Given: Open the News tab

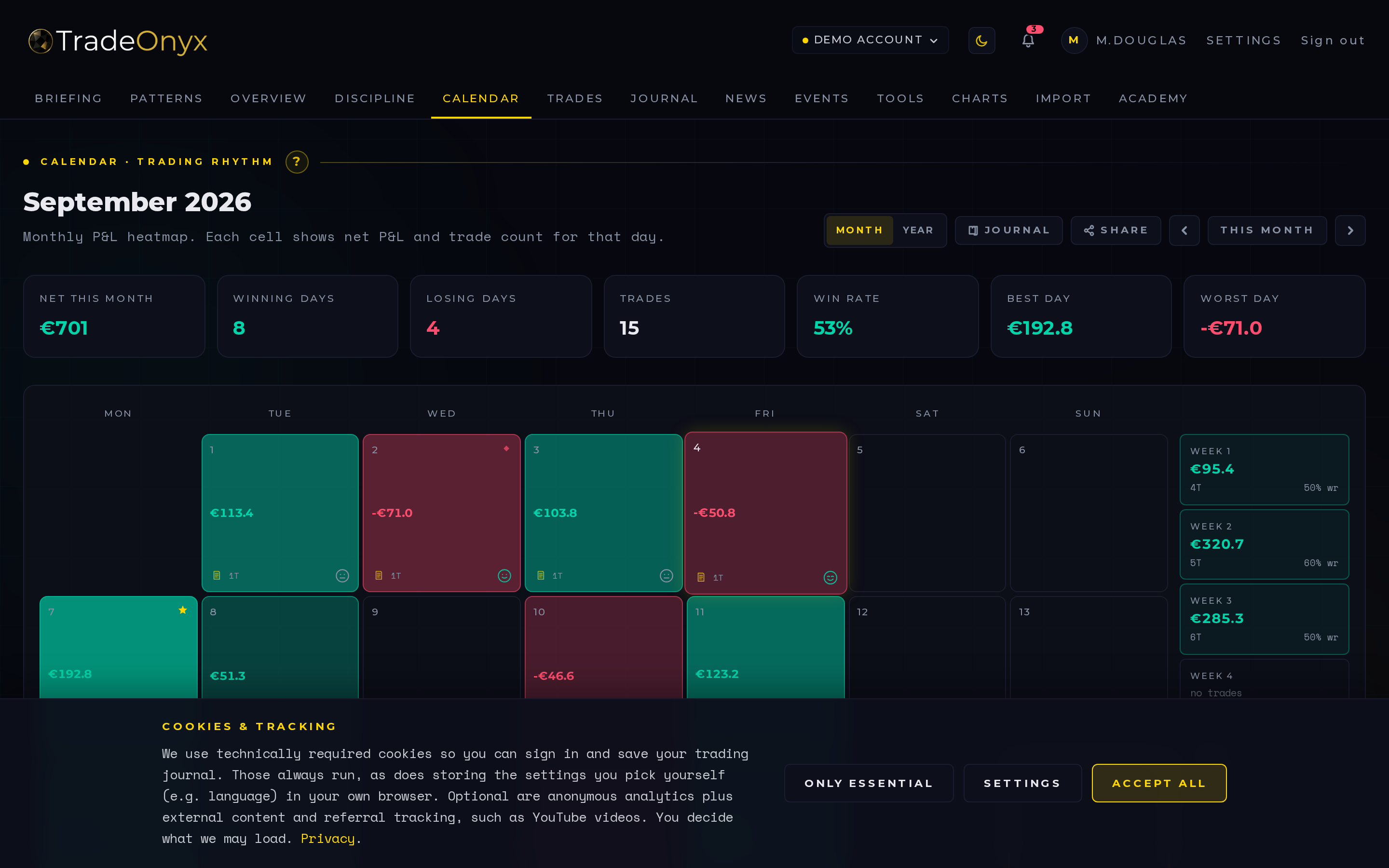Looking at the screenshot, I should 746,98.
